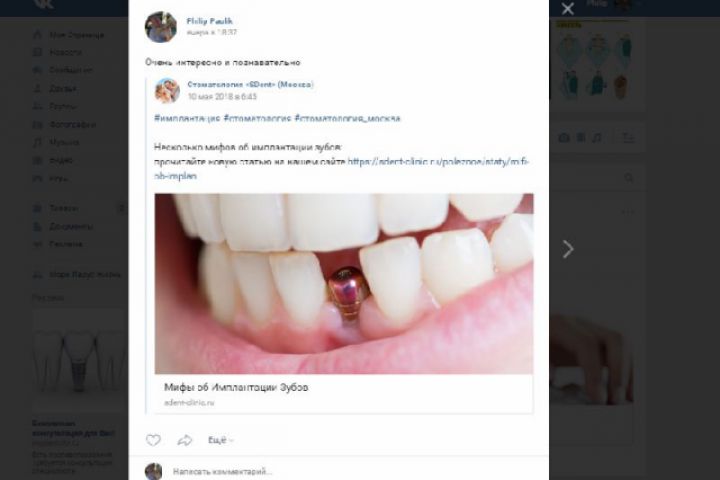Image resolution: width=720 pixels, height=480 pixels.
Task: Click the VK logo in the header
Action: [44, 5]
